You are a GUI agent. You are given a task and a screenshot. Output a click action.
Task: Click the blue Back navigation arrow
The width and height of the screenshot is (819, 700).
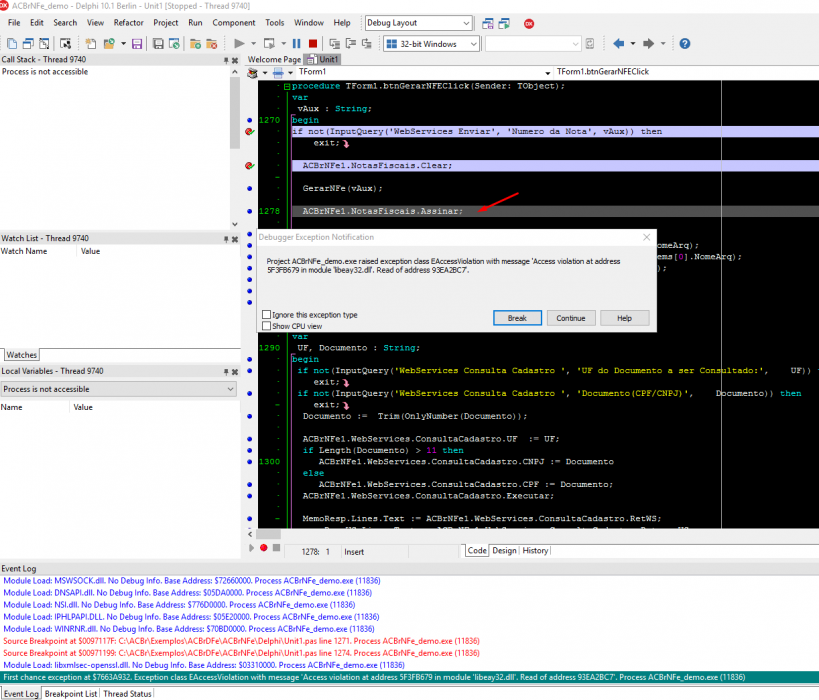pyautogui.click(x=618, y=44)
